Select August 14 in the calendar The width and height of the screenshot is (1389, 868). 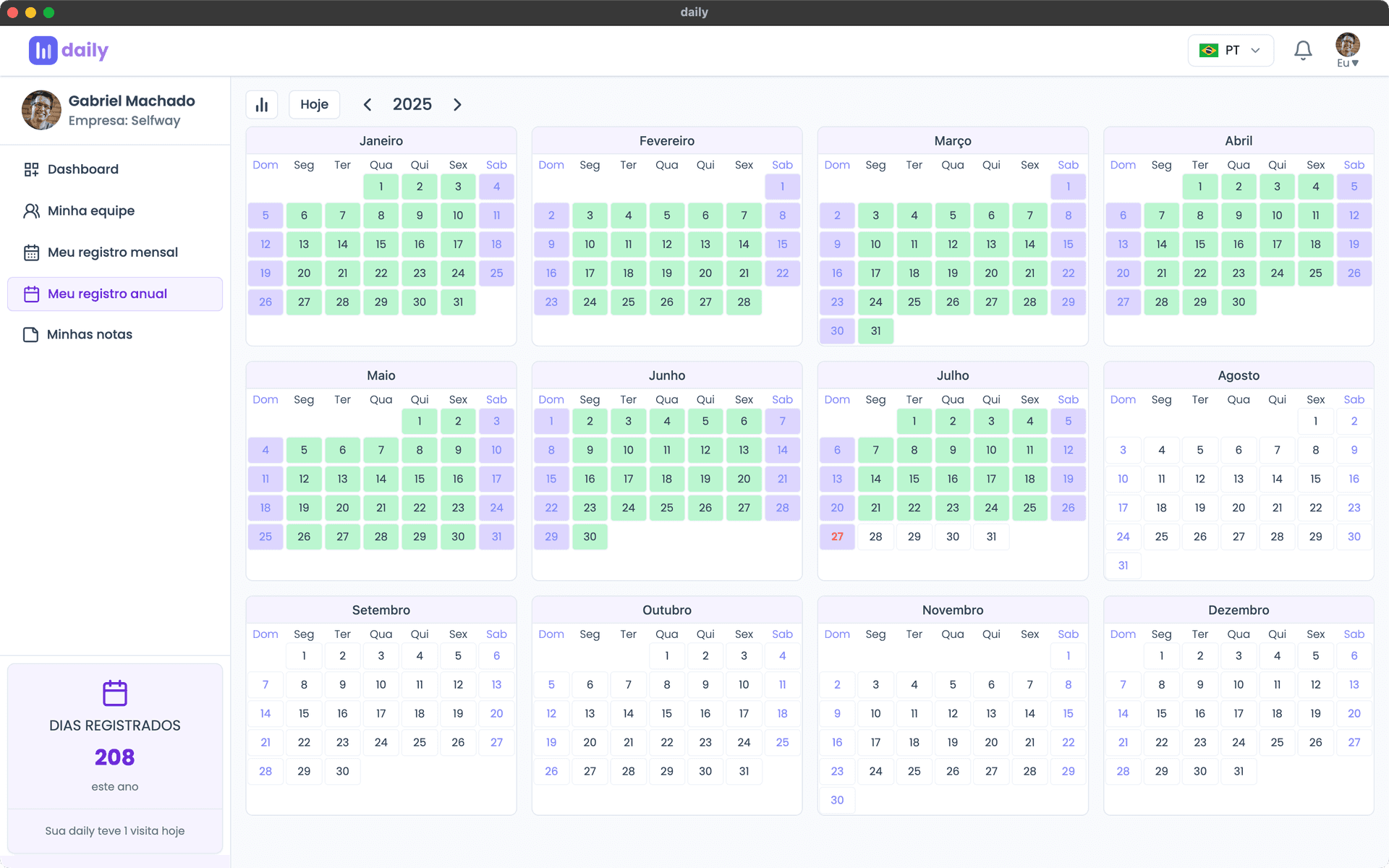[1277, 479]
